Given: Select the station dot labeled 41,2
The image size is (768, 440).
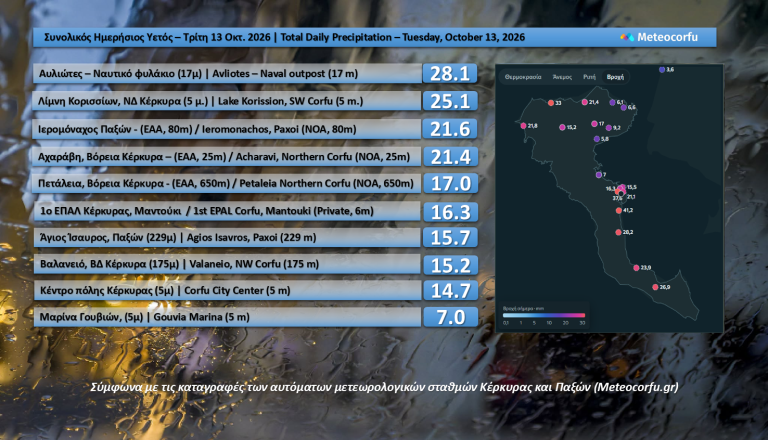Looking at the screenshot, I should 619,211.
